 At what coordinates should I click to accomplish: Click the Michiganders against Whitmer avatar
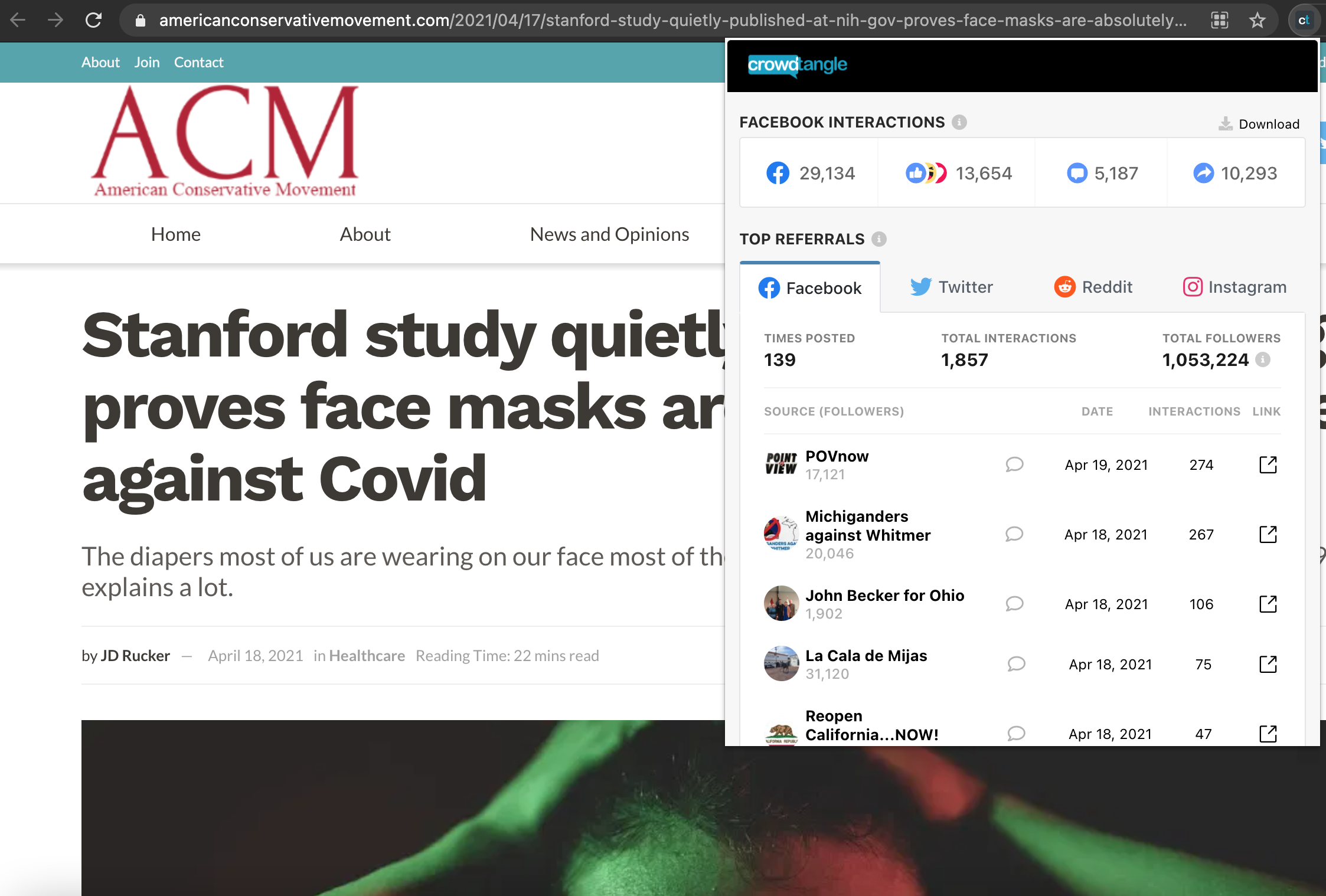coord(781,534)
